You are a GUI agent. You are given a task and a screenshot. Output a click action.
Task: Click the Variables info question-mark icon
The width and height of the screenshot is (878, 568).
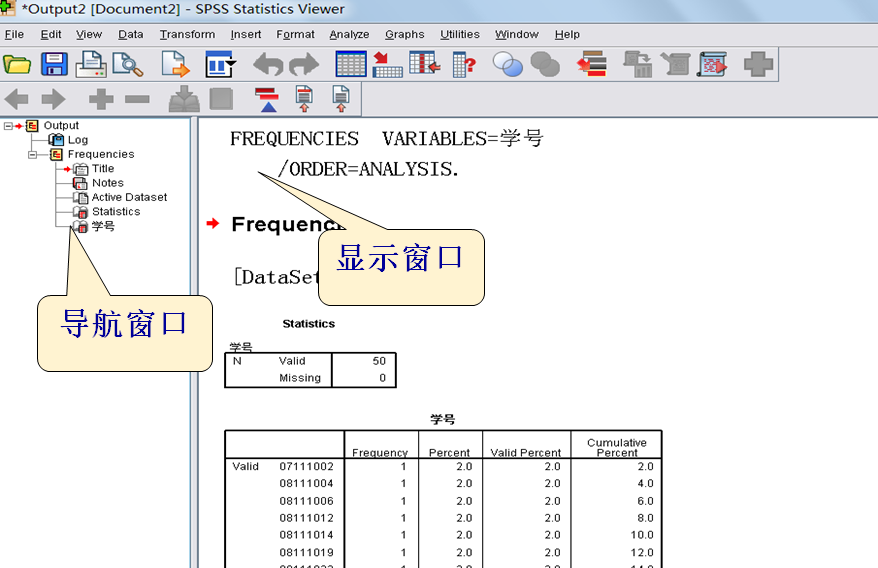point(464,64)
